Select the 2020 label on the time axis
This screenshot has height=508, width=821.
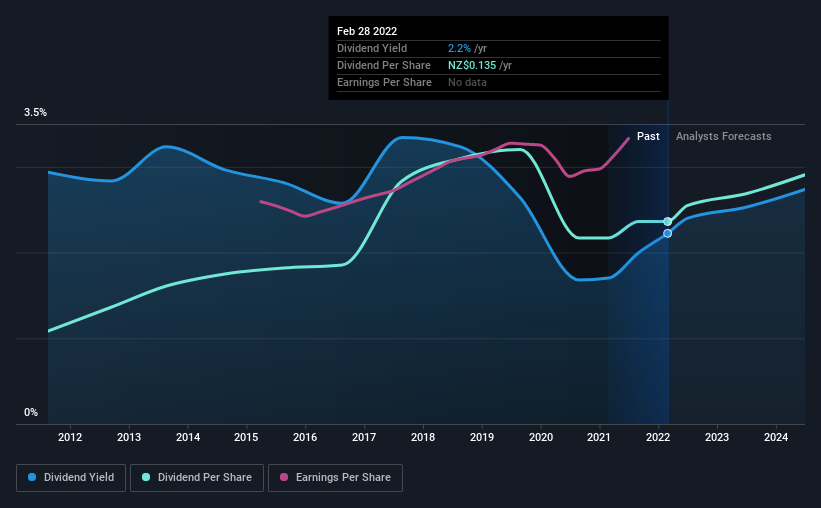click(x=540, y=437)
